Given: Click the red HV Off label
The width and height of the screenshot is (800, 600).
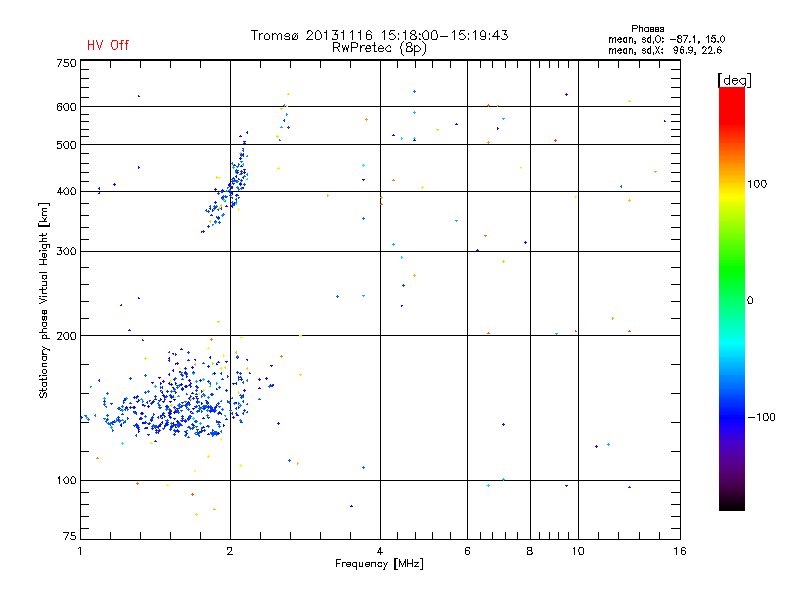Looking at the screenshot, I should point(108,45).
